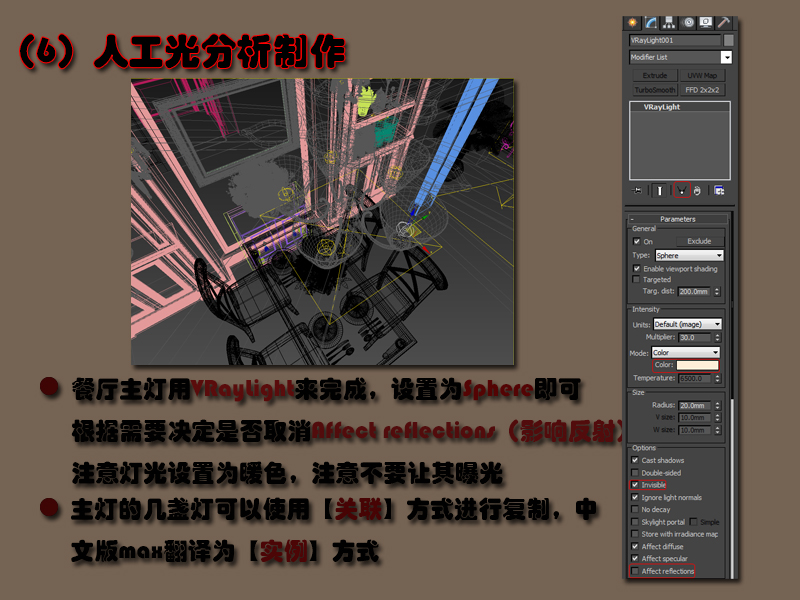
Task: Click the Multiplier value field
Action: [695, 337]
